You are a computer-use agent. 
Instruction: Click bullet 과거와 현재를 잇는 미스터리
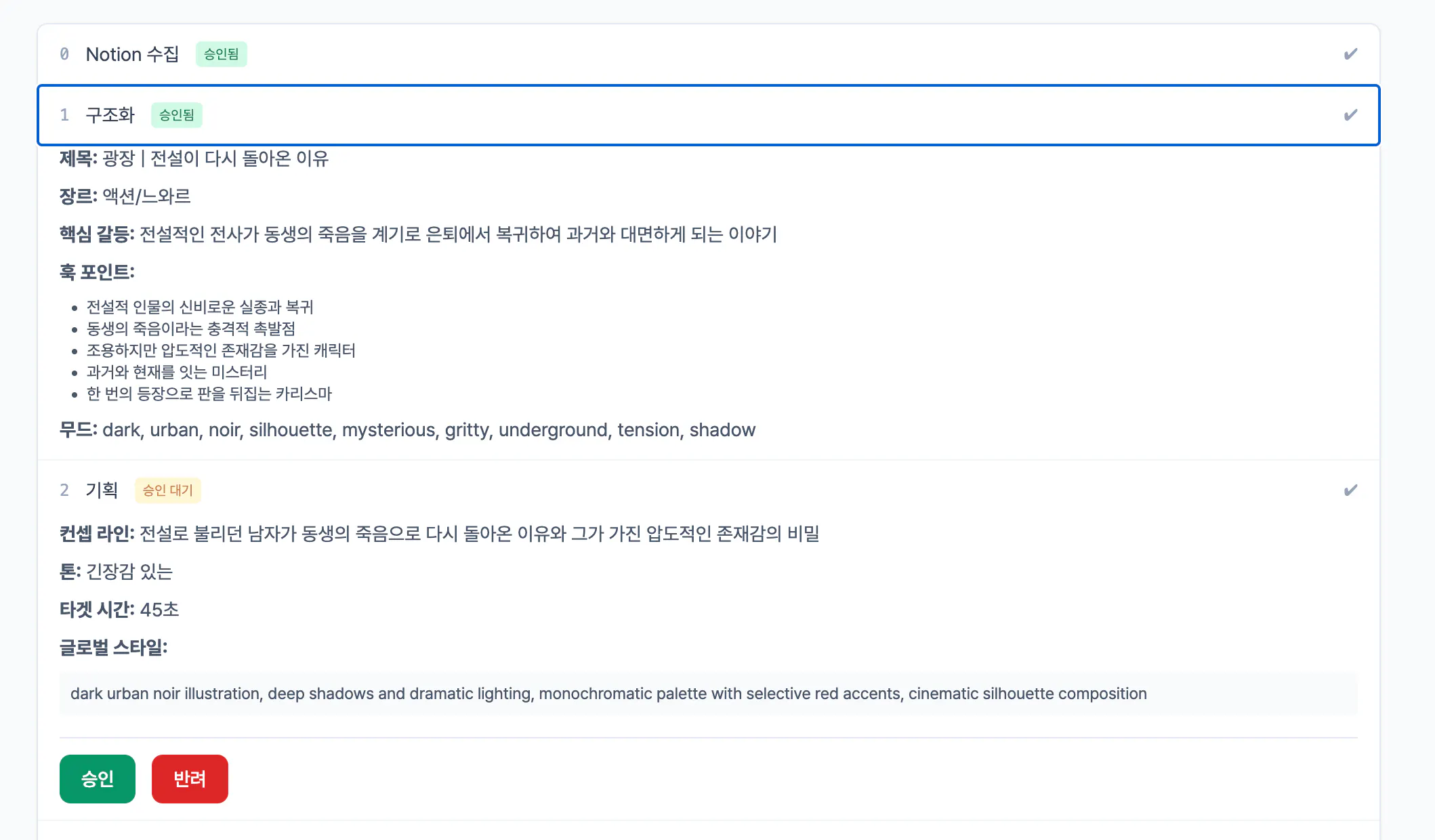point(177,373)
